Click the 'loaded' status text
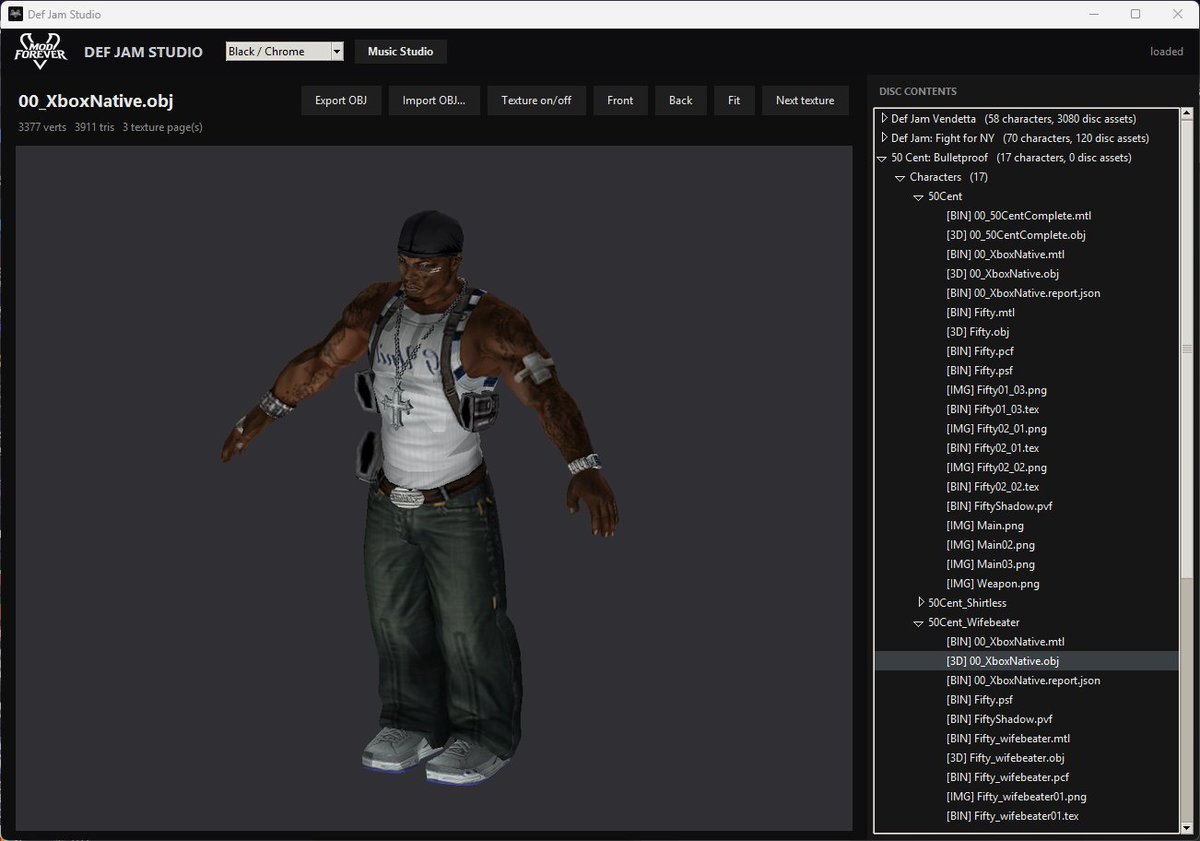This screenshot has width=1200, height=841. [x=1166, y=51]
